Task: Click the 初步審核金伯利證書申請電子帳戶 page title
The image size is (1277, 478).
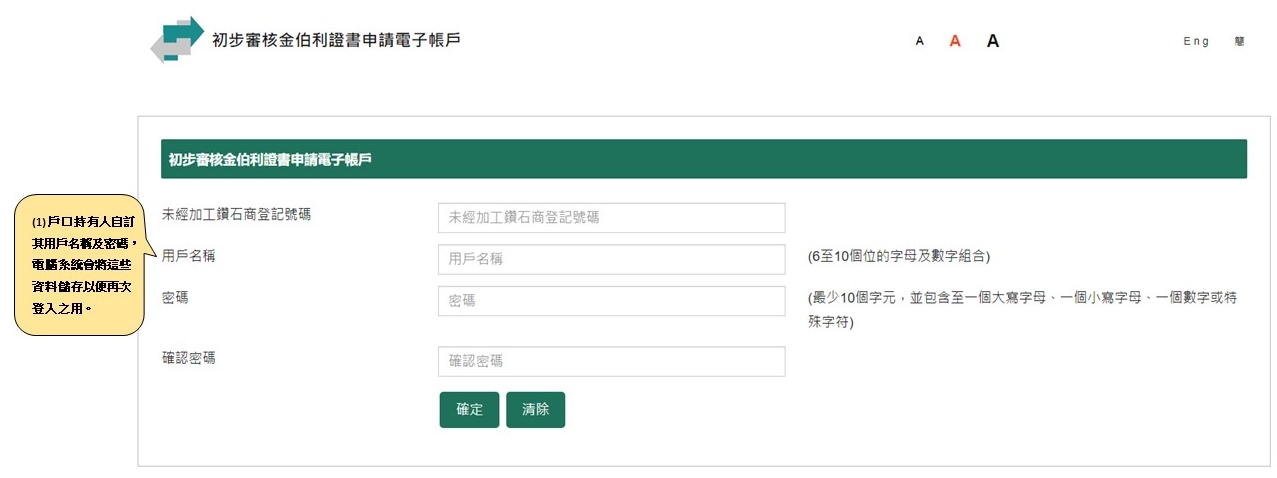Action: 337,40
